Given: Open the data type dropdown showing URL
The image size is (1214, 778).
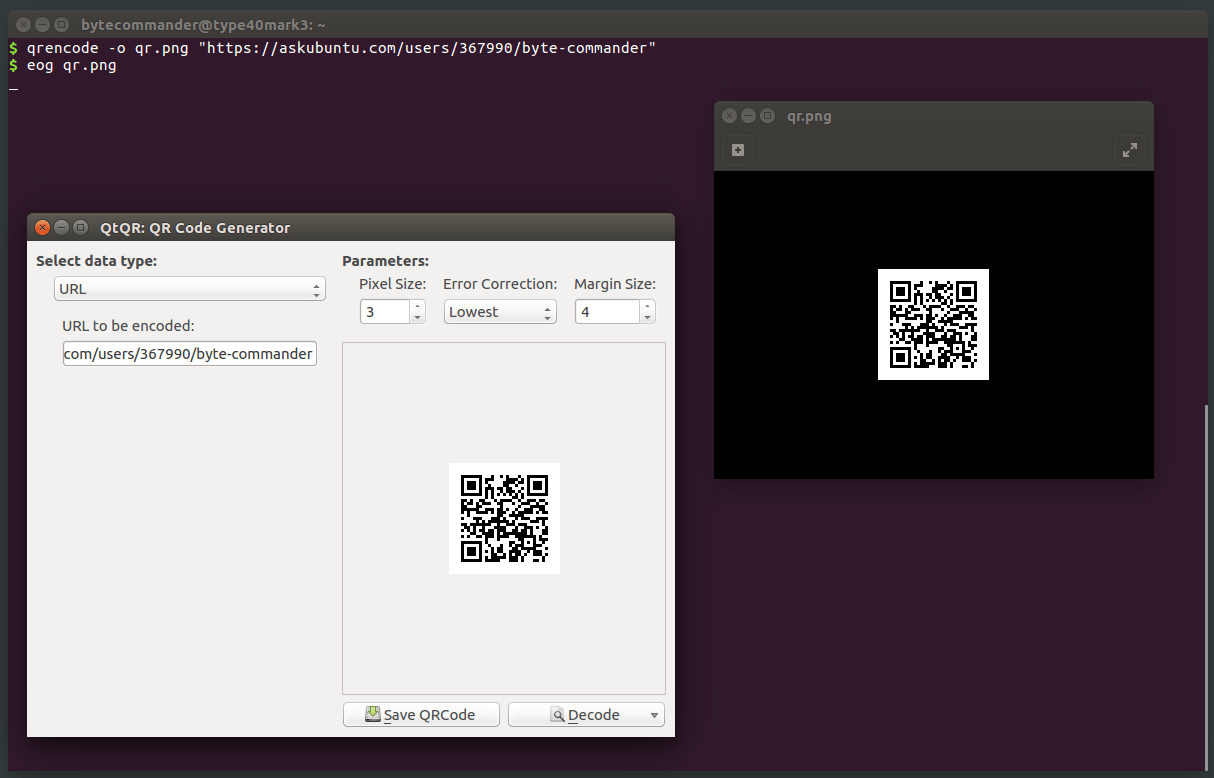Looking at the screenshot, I should pyautogui.click(x=189, y=289).
